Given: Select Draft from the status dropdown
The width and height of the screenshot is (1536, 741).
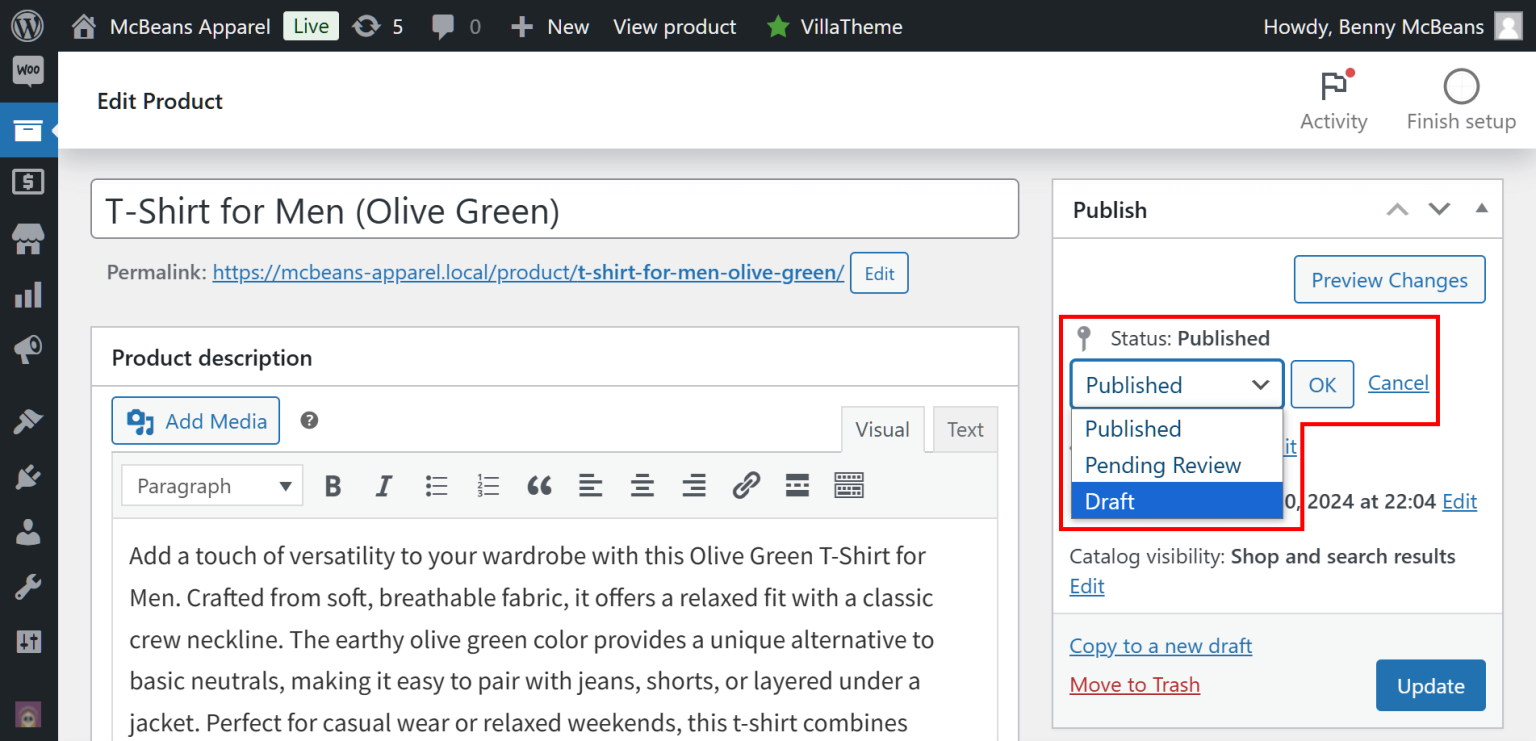Looking at the screenshot, I should pyautogui.click(x=1110, y=501).
